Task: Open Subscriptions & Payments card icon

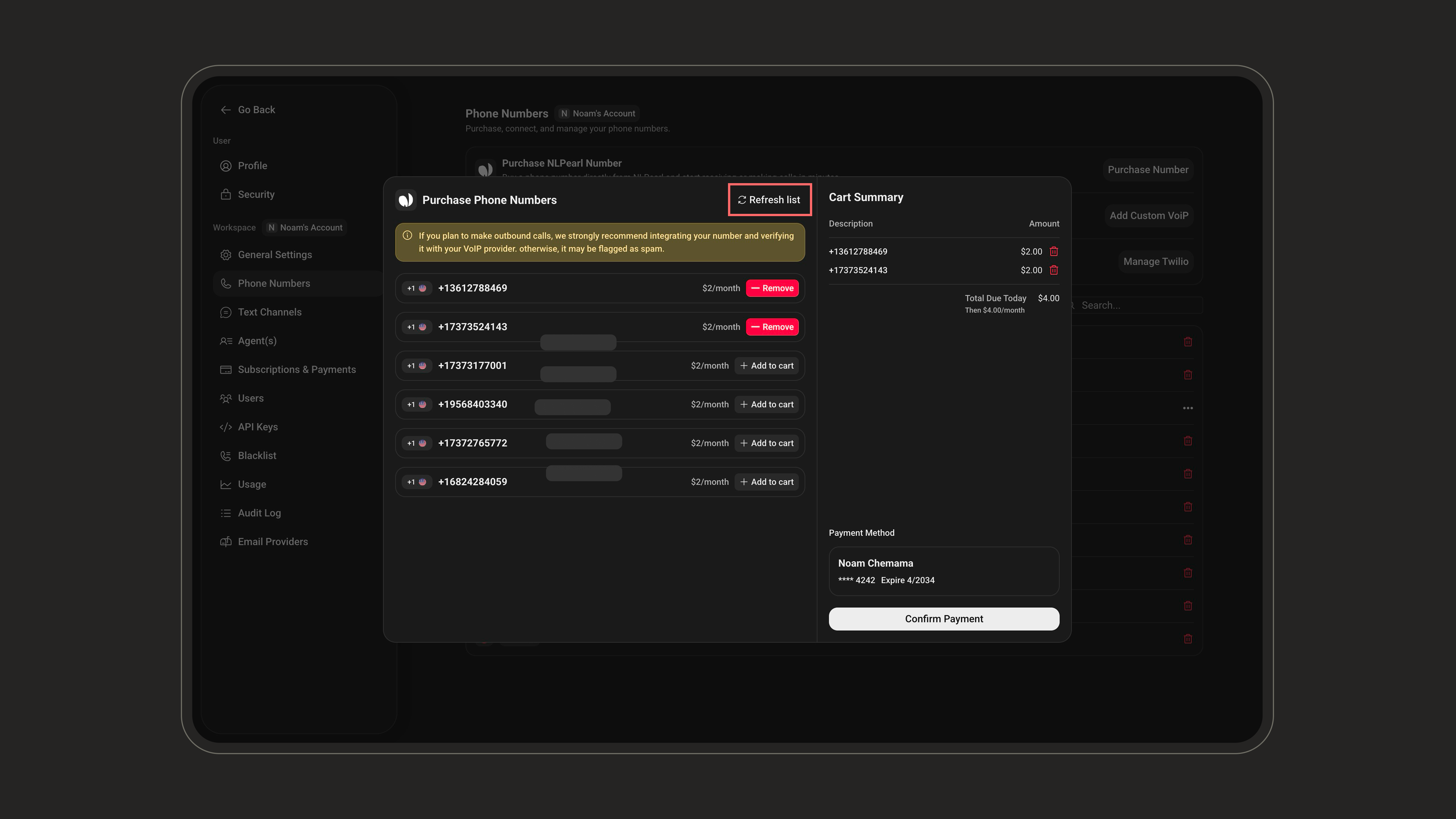Action: [226, 370]
